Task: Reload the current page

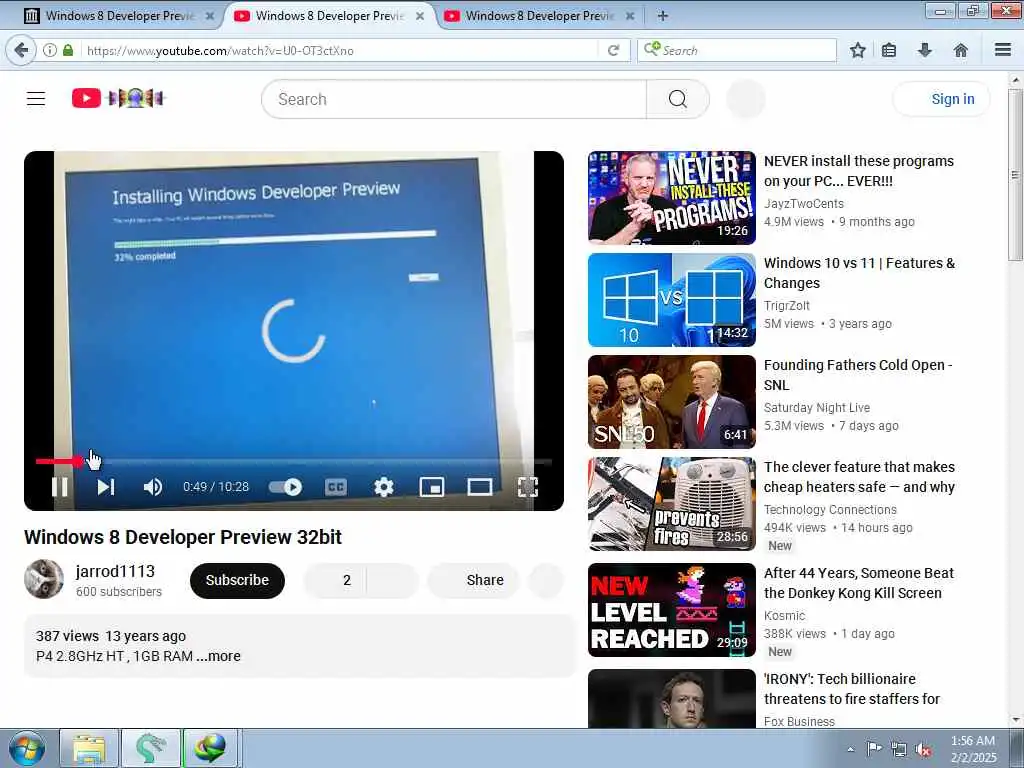Action: click(x=613, y=50)
